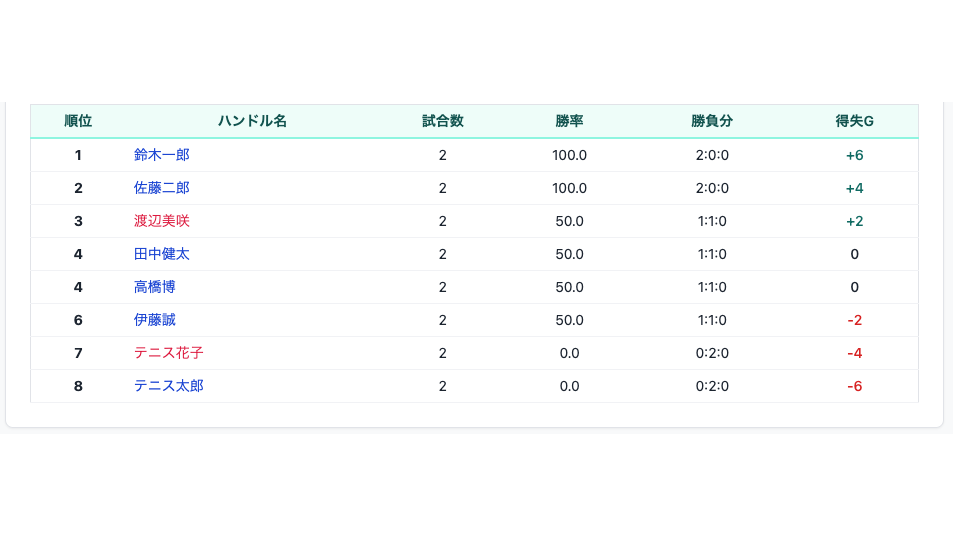Click 得失G value 0 in 高橋博 row
Image resolution: width=953 pixels, height=536 pixels.
[x=855, y=287]
